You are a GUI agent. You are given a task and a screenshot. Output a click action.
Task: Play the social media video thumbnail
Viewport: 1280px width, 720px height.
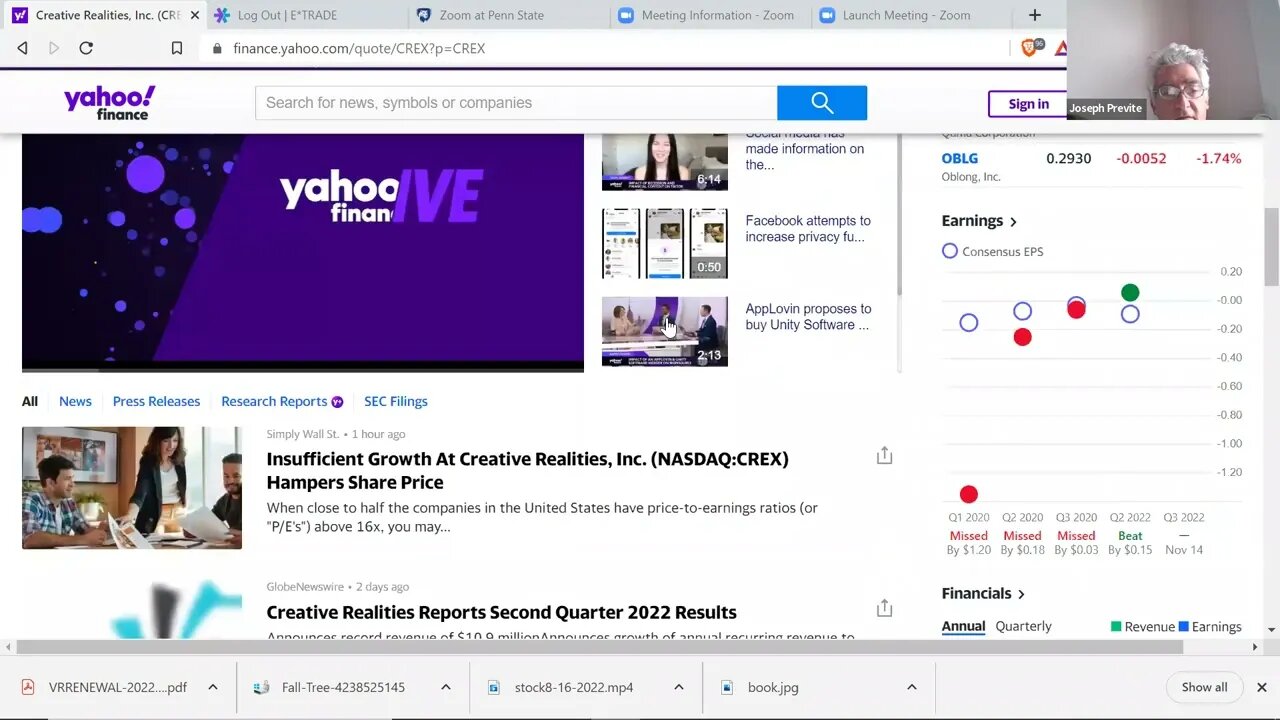(665, 162)
